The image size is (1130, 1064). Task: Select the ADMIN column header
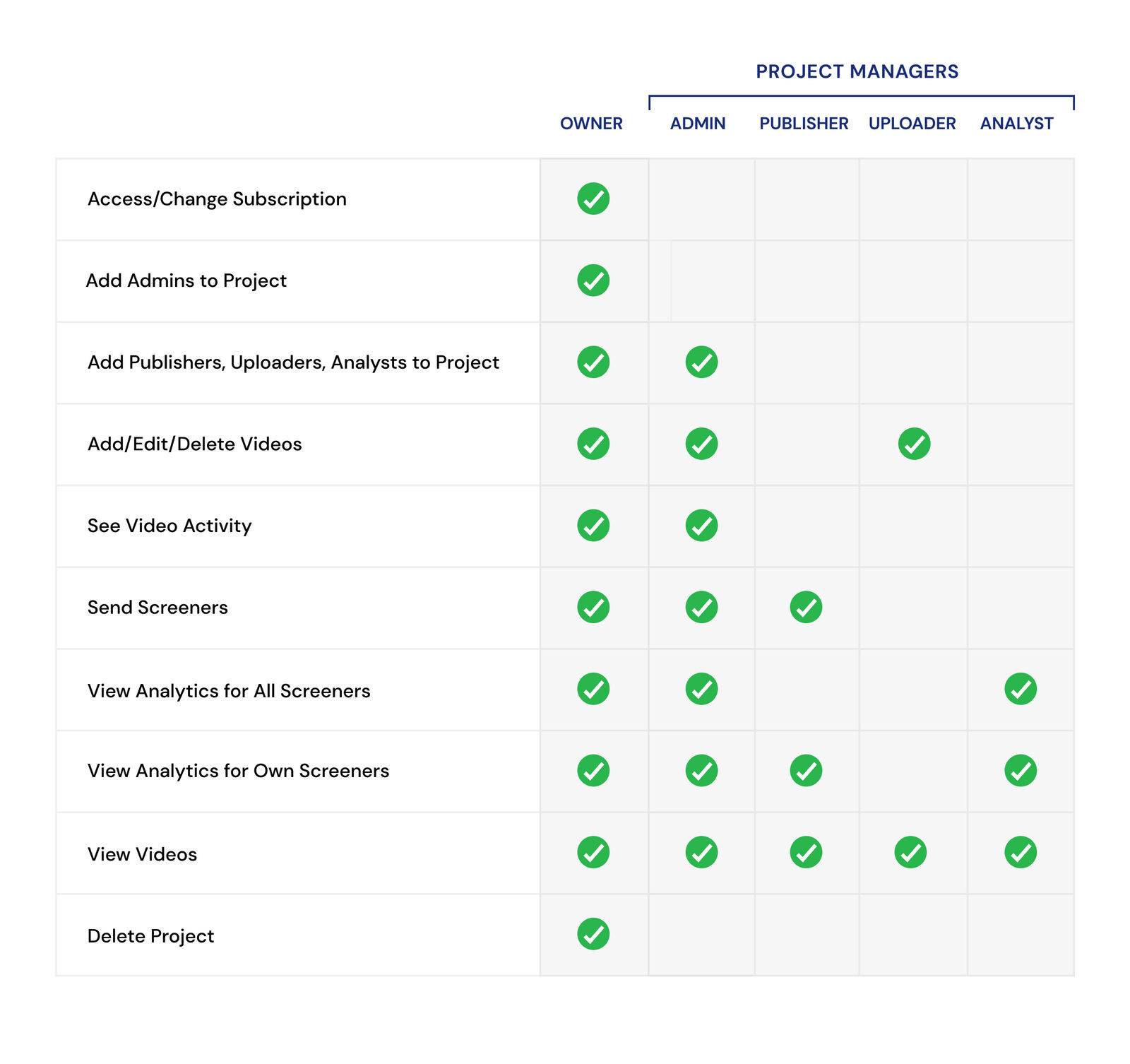point(698,124)
